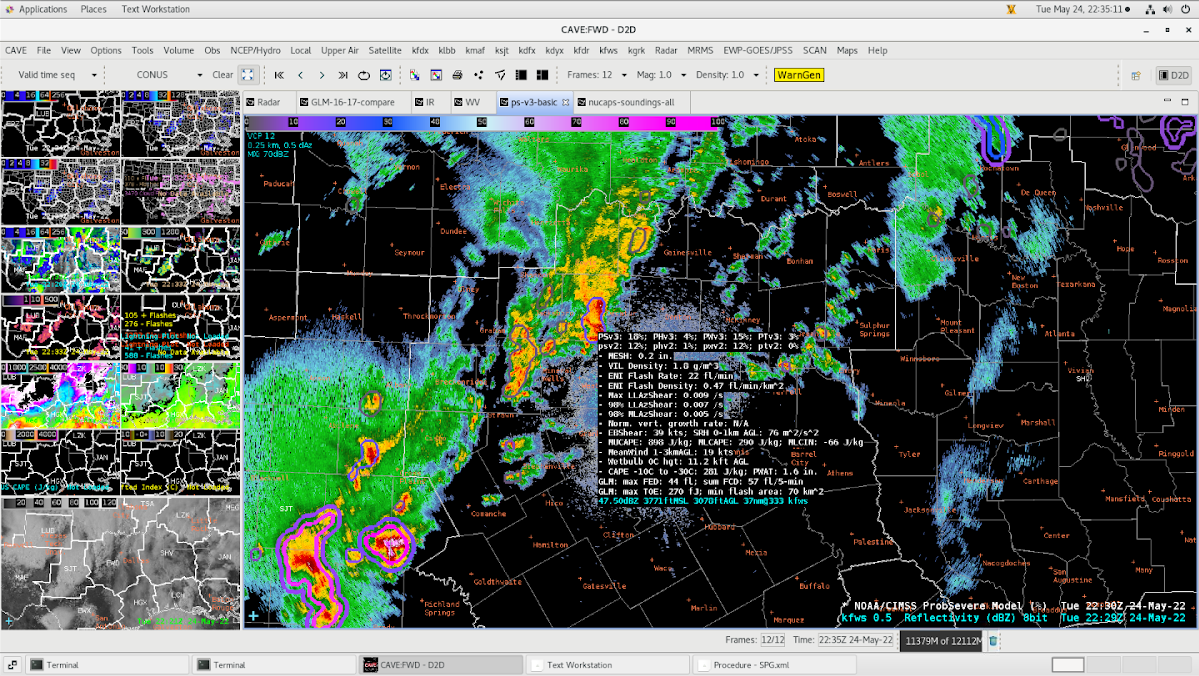Switch to Text Workstation taskbar window
1199x676 pixels.
[609, 665]
